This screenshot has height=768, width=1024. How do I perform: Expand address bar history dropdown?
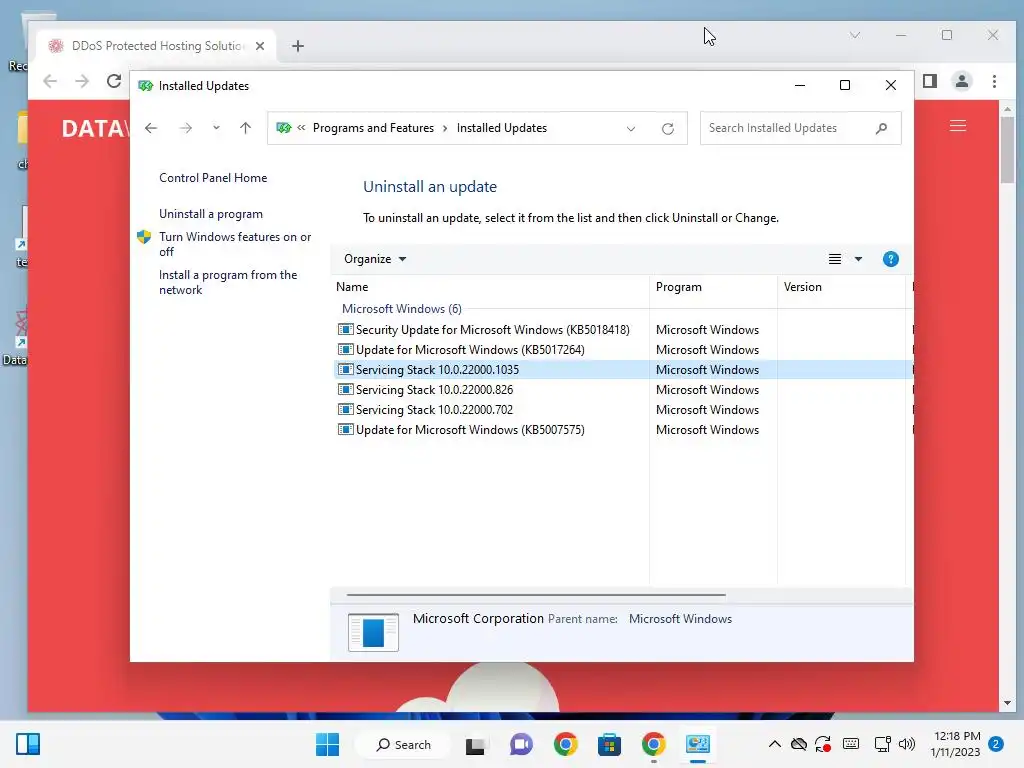point(631,129)
